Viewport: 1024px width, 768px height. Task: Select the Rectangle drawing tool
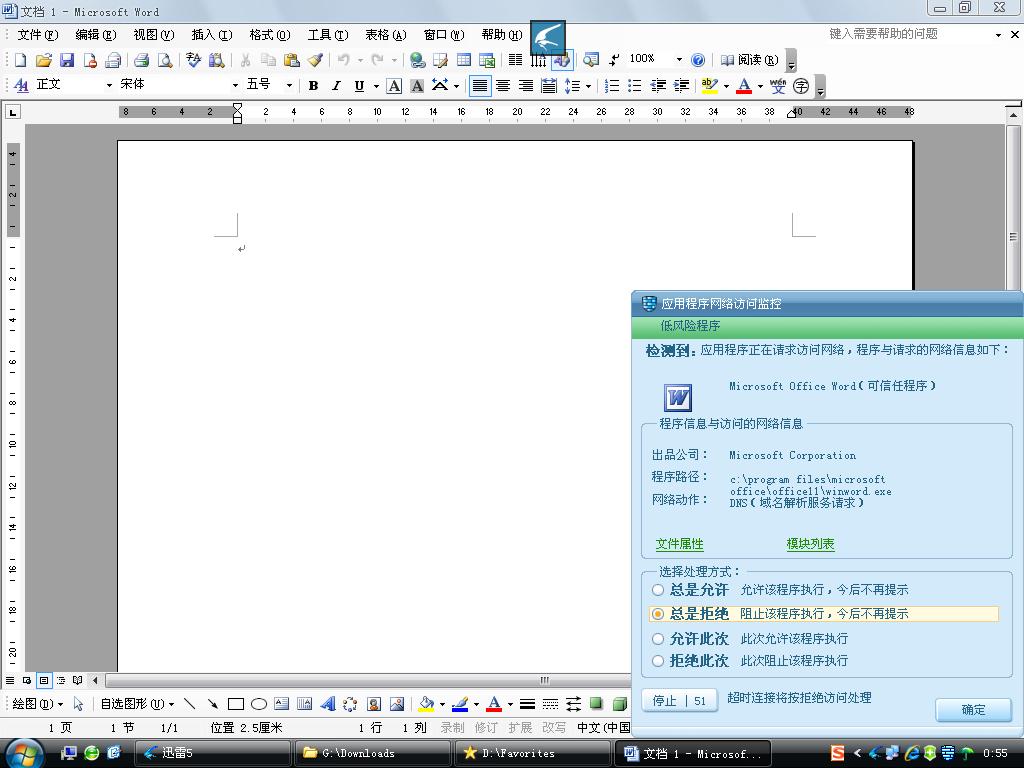tap(236, 703)
